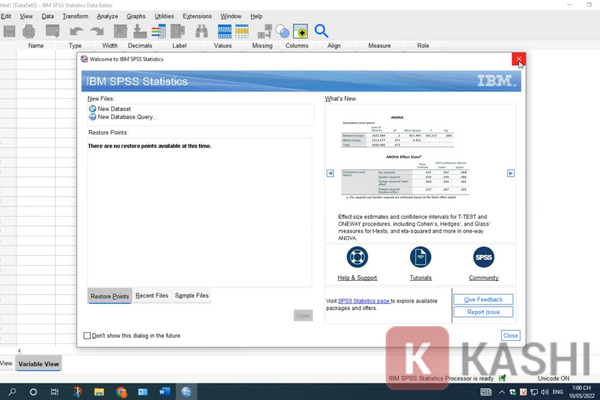Image resolution: width=600 pixels, height=400 pixels.
Task: Click the Type column header
Action: point(75,46)
